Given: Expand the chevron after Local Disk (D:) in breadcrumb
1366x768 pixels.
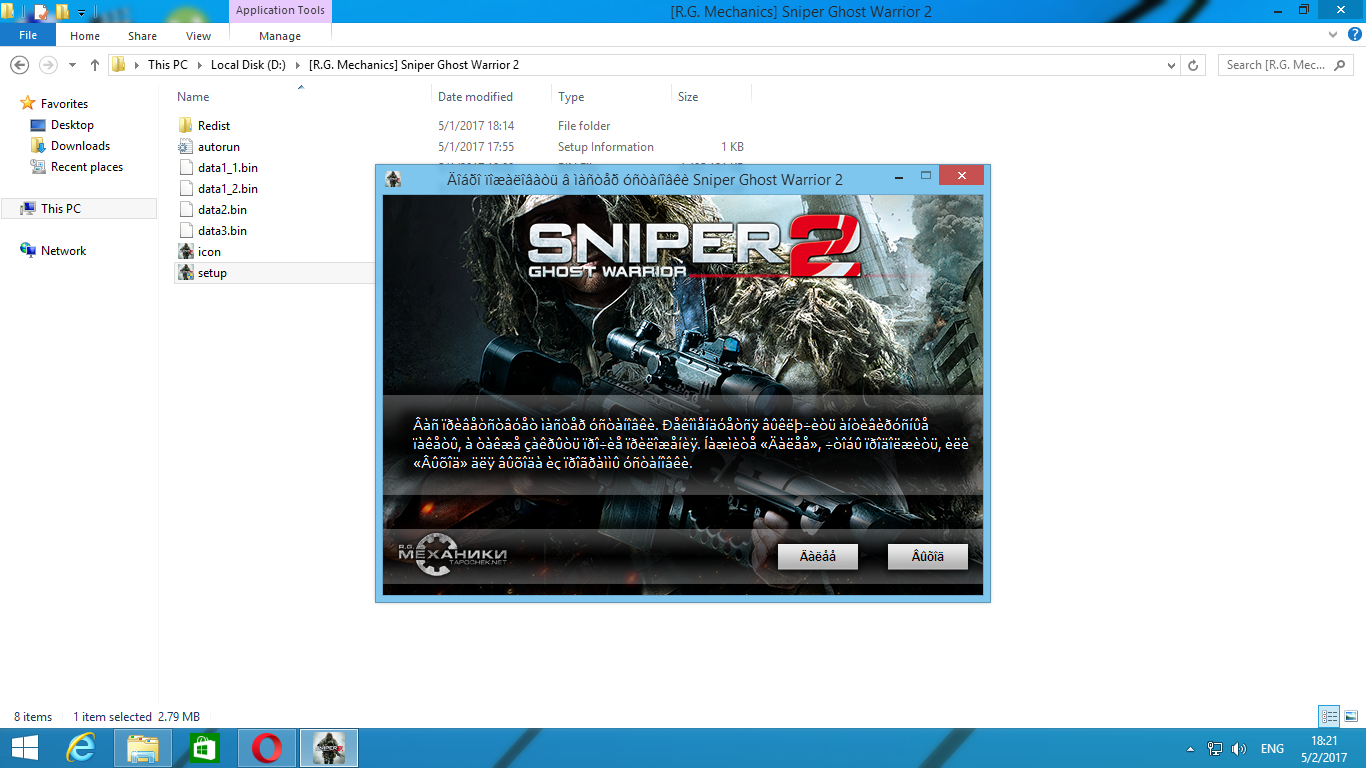Looking at the screenshot, I should click(297, 65).
